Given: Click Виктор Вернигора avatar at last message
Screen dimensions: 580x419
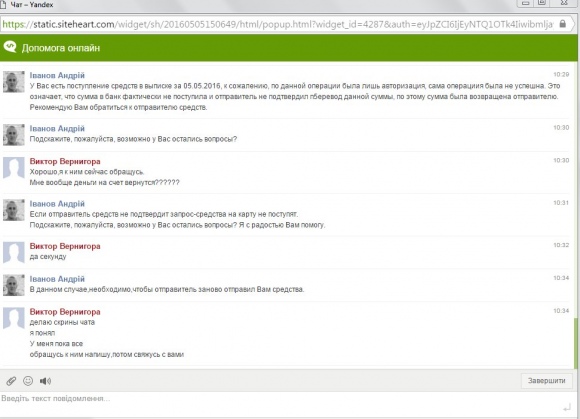Looking at the screenshot, I should [14, 318].
